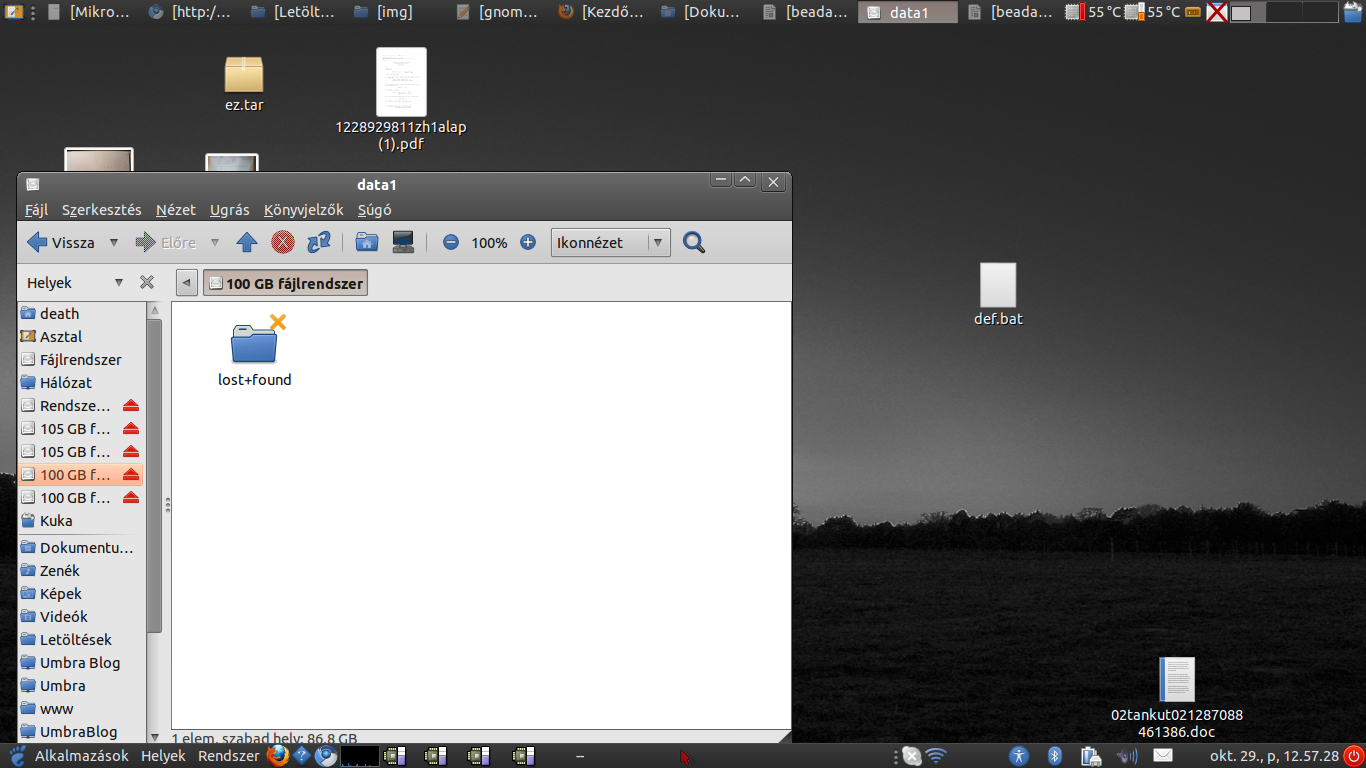
Task: Click the 100 GB fájlrendszer path button
Action: coord(285,283)
